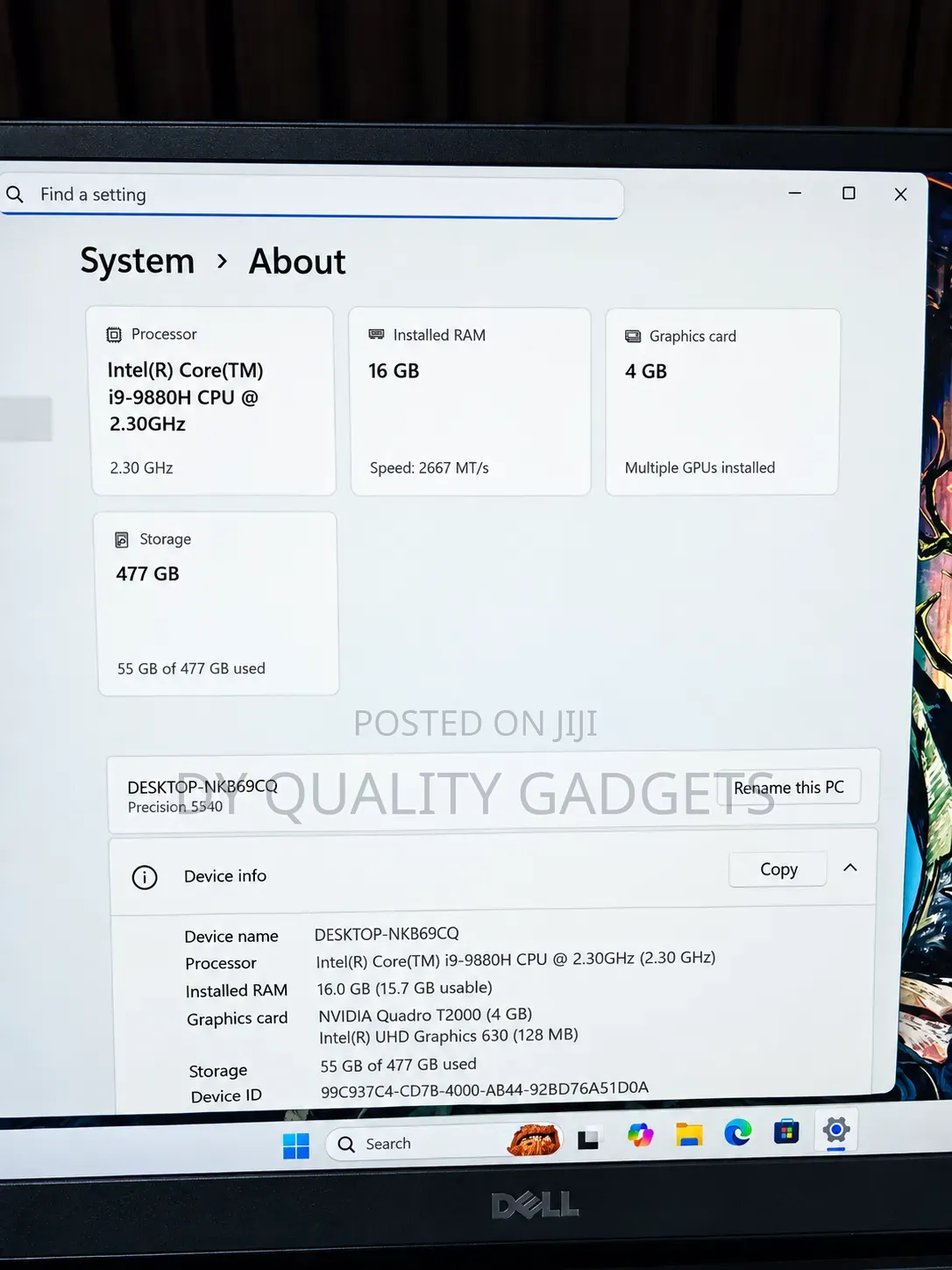This screenshot has height=1270, width=952.
Task: Collapse the Device info section chevron
Action: [x=849, y=867]
